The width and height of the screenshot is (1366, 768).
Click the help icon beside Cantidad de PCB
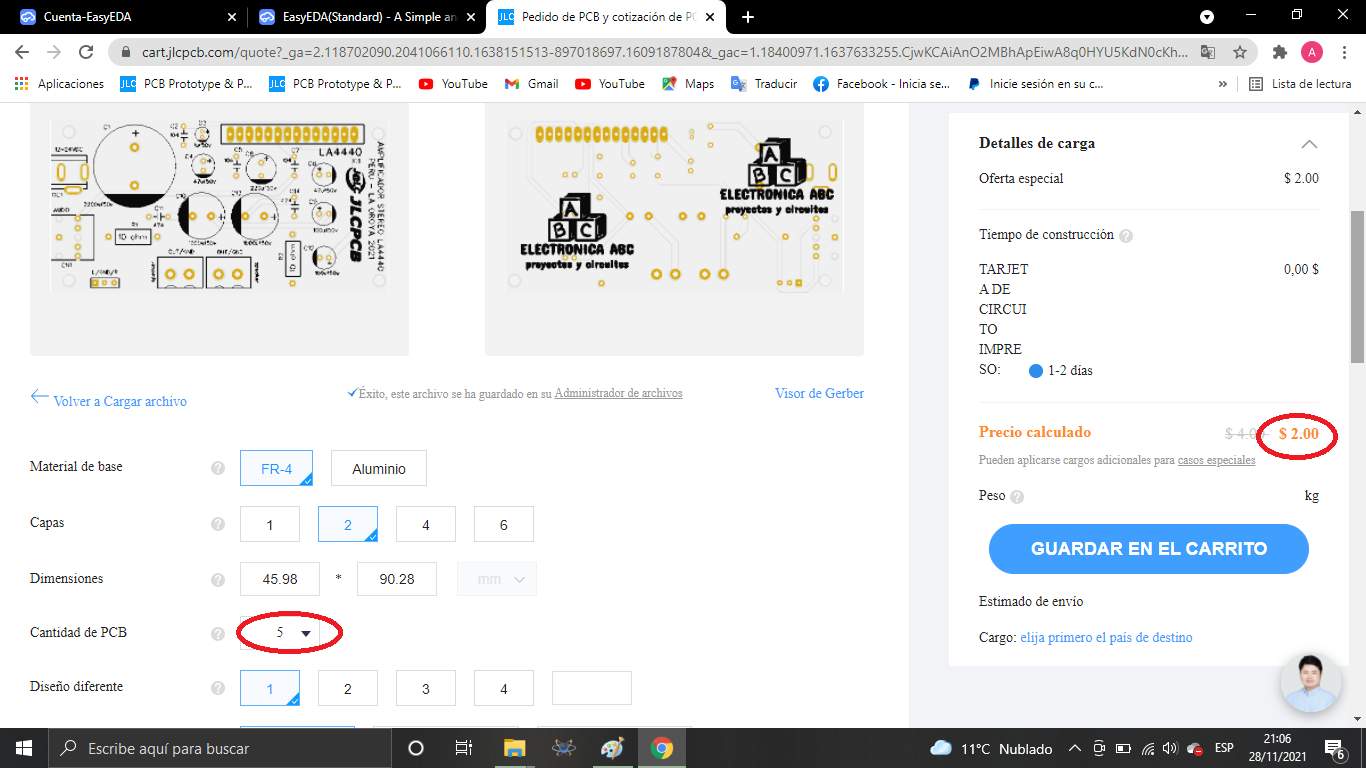click(x=217, y=632)
